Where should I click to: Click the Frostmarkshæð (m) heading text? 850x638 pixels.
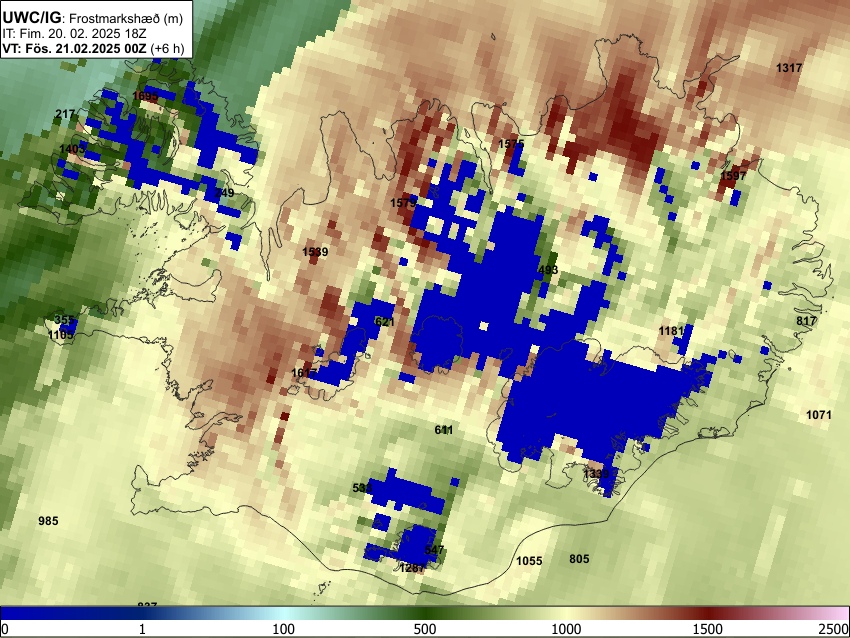point(126,19)
